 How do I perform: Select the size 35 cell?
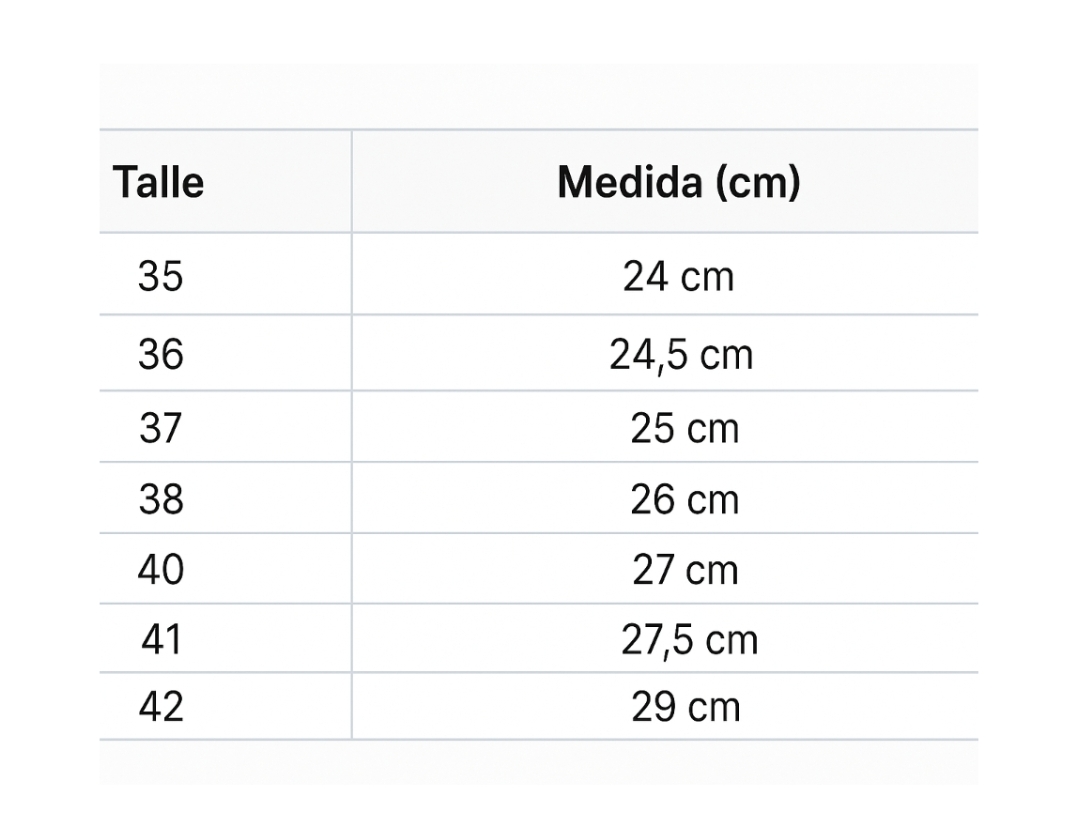(161, 275)
